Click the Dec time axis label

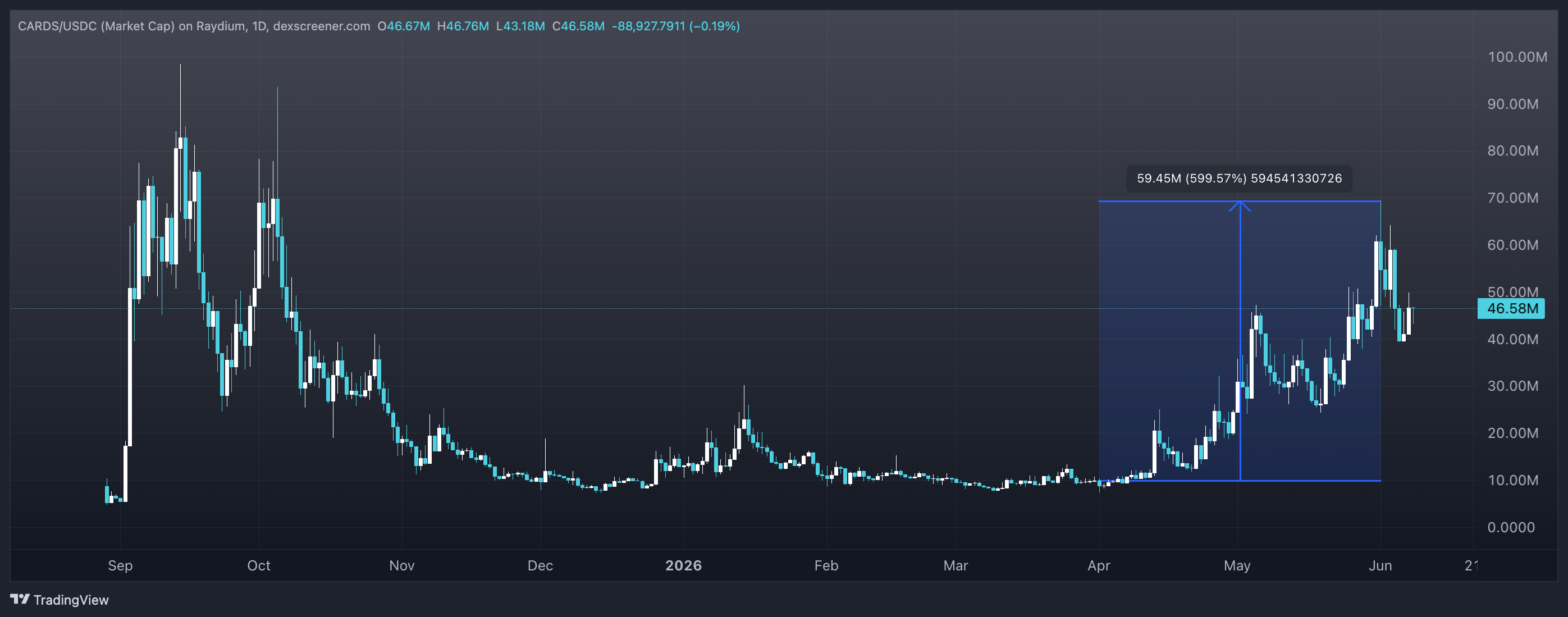(x=540, y=566)
